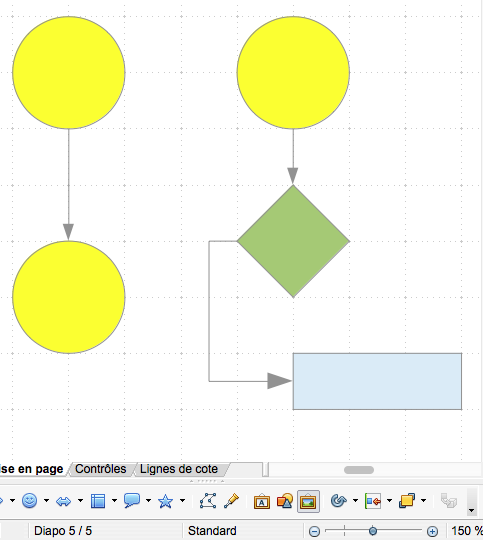This screenshot has height=540, width=483.
Task: Open the Fontwork text gallery
Action: pos(262,501)
